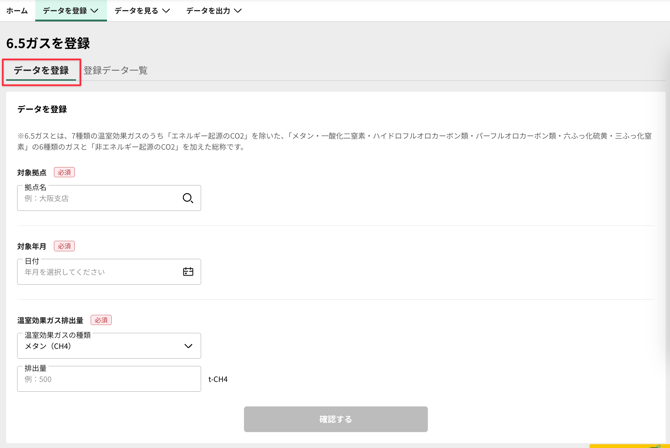The height and width of the screenshot is (448, 670).
Task: Click into the 日付 year-month field
Action: [98, 272]
